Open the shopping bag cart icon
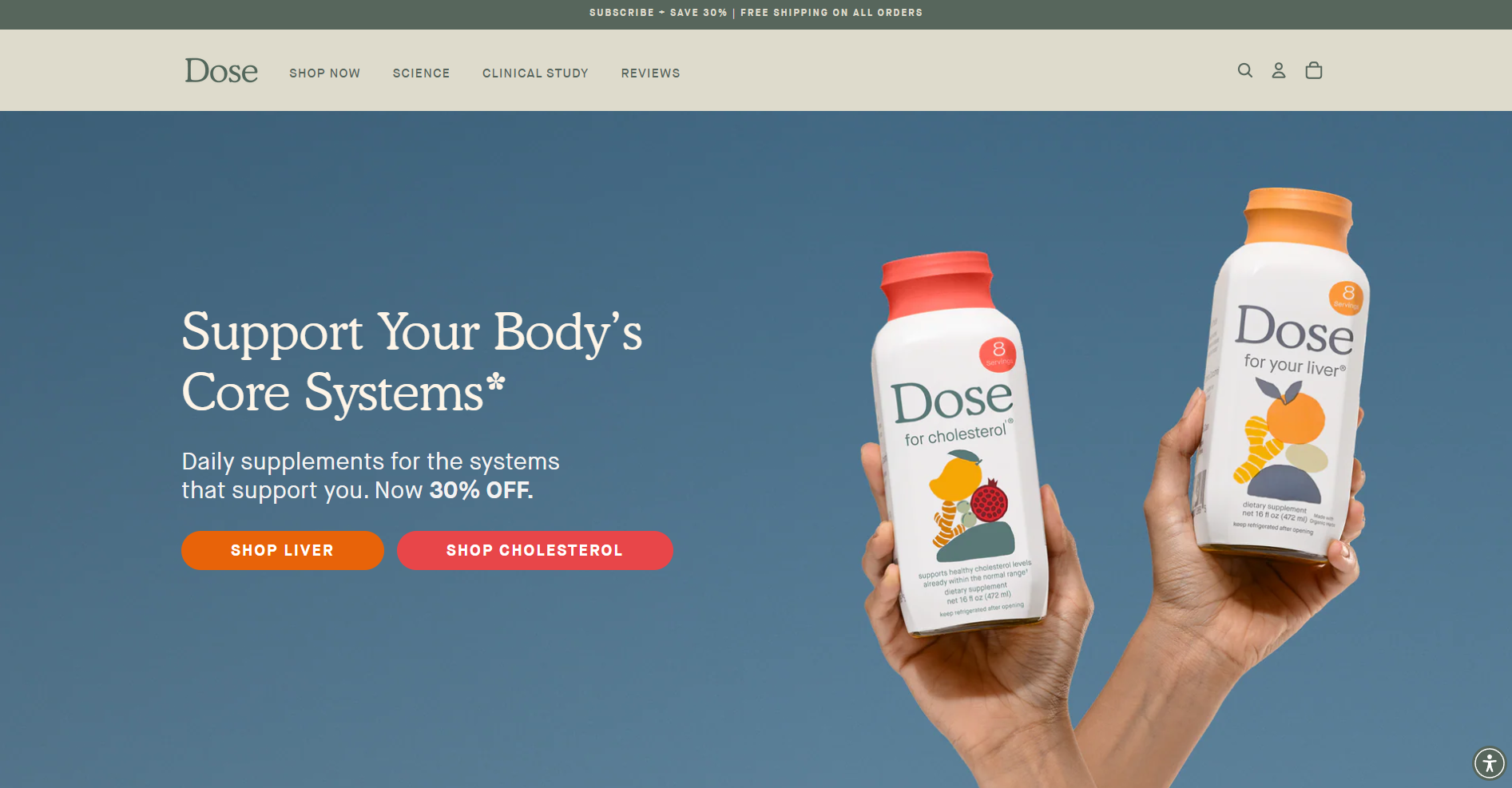This screenshot has height=788, width=1512. click(1314, 70)
